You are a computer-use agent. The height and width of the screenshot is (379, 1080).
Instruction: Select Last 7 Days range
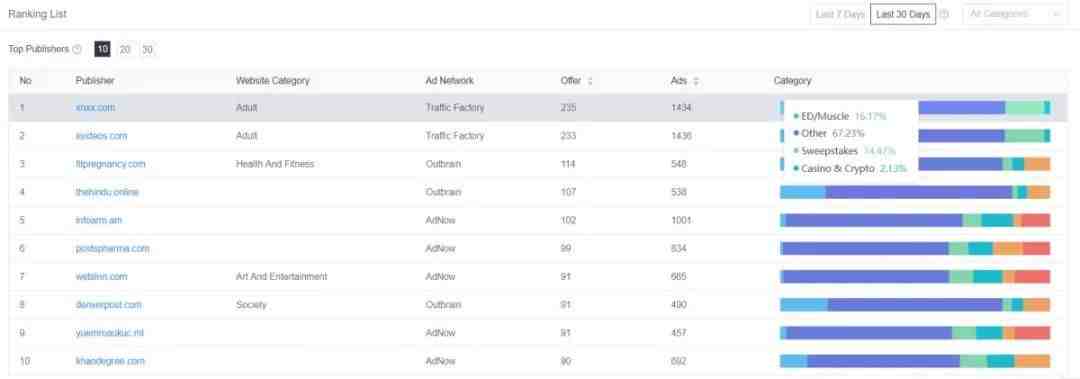point(840,14)
